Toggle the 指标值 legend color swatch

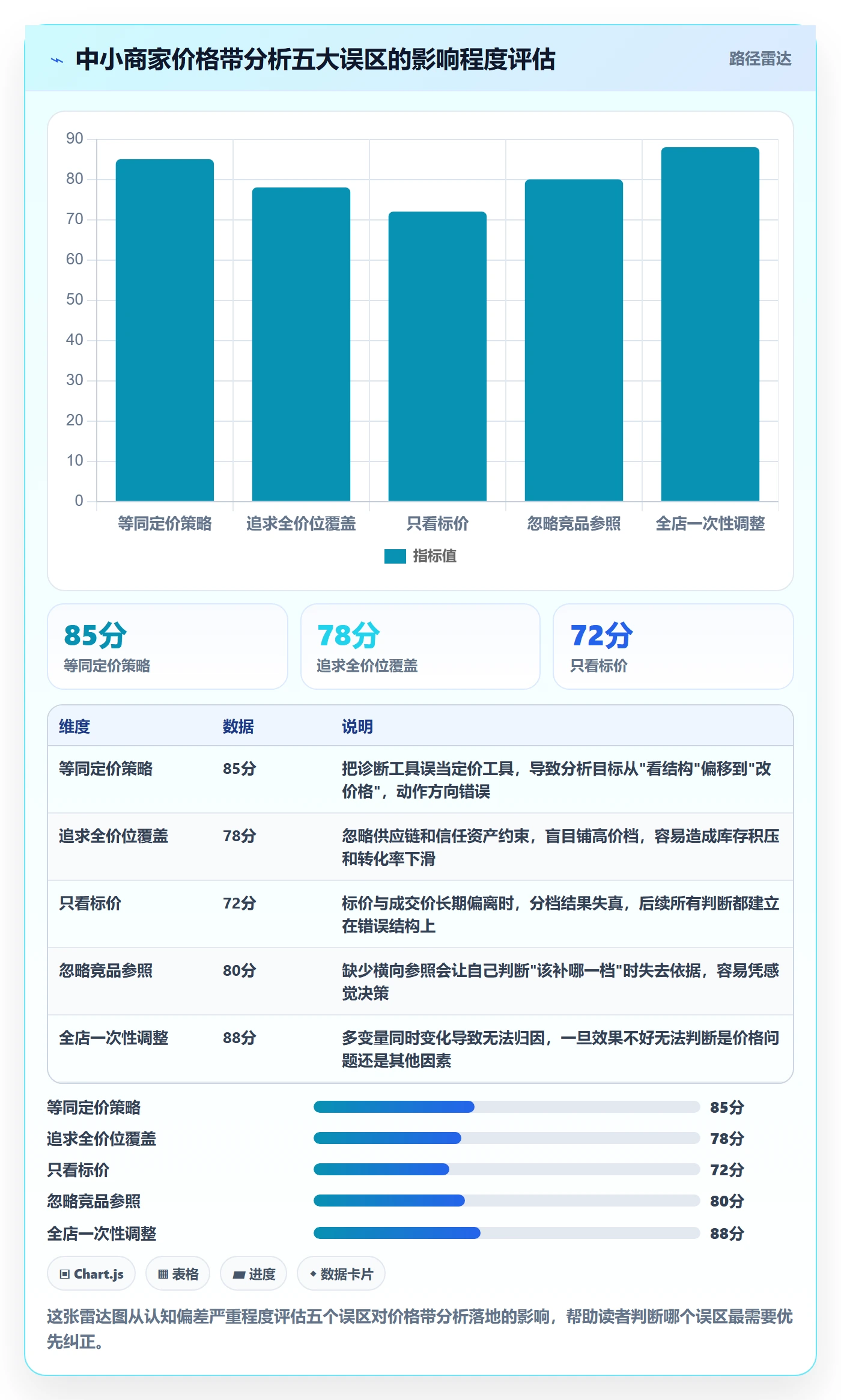[395, 556]
